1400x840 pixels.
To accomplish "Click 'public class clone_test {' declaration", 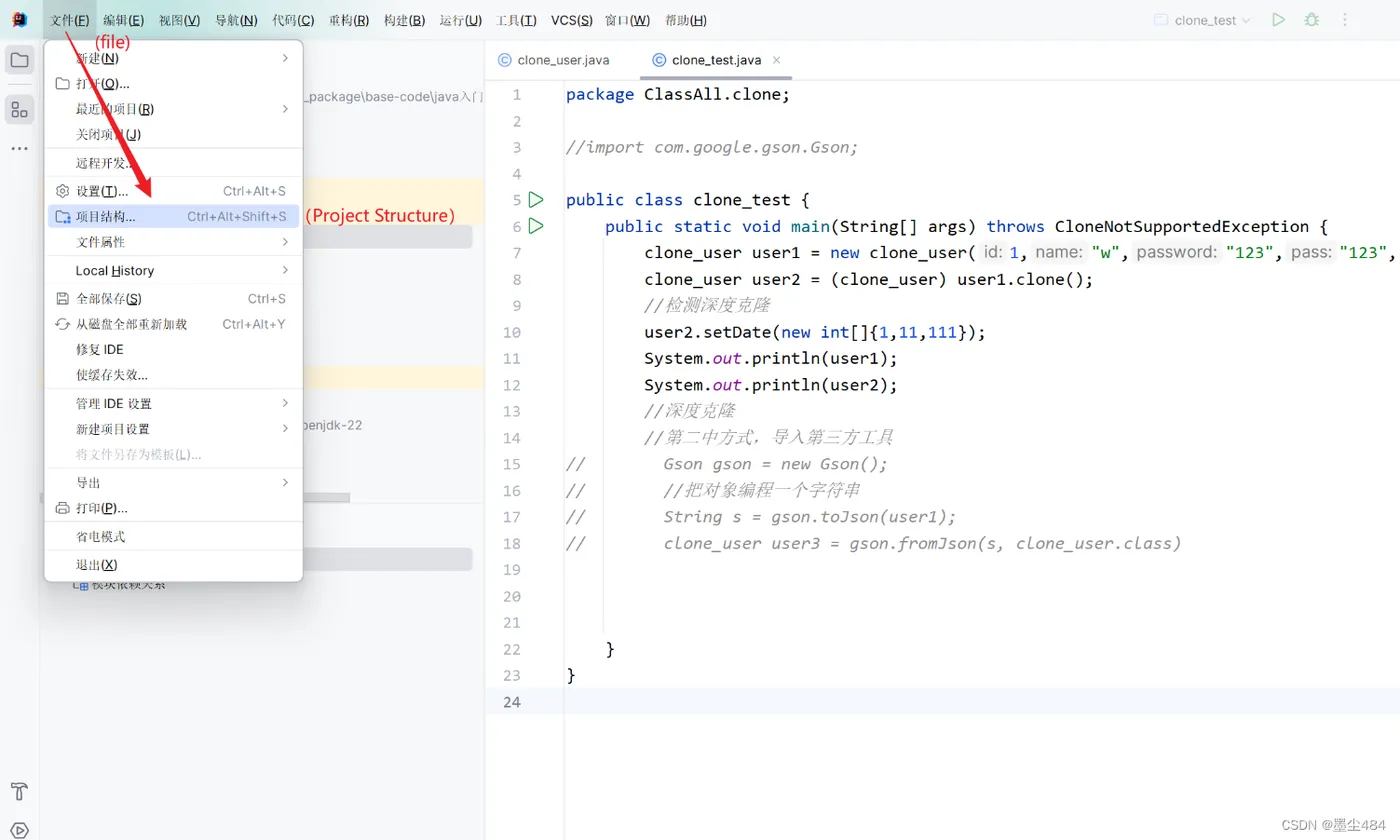I will pyautogui.click(x=688, y=200).
